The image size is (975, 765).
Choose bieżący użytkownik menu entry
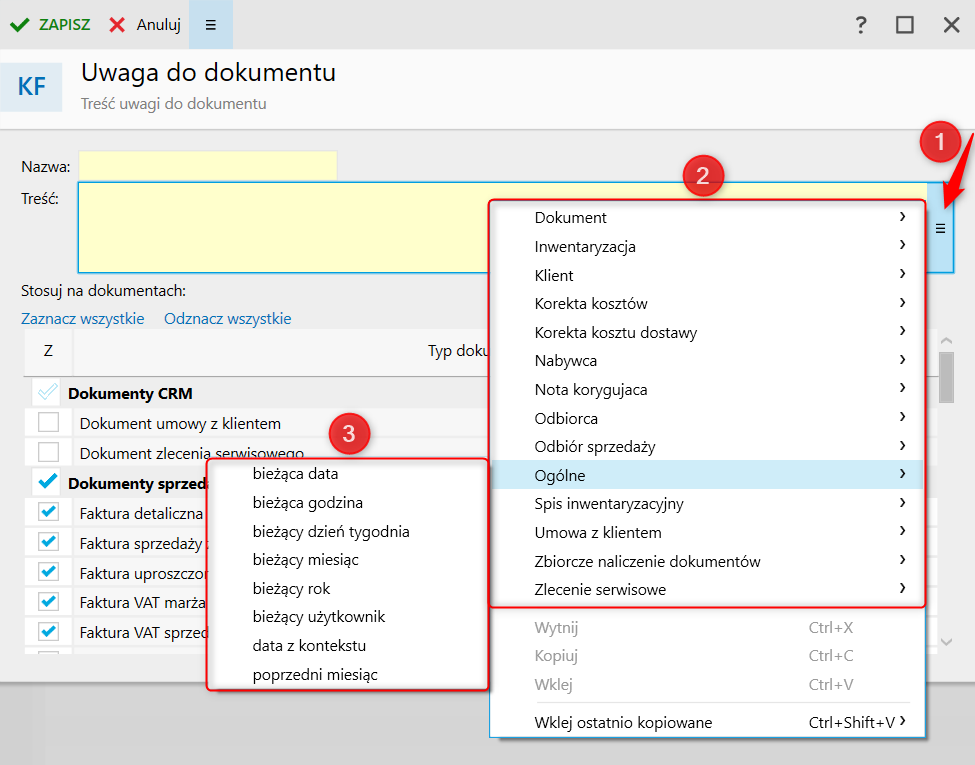318,617
